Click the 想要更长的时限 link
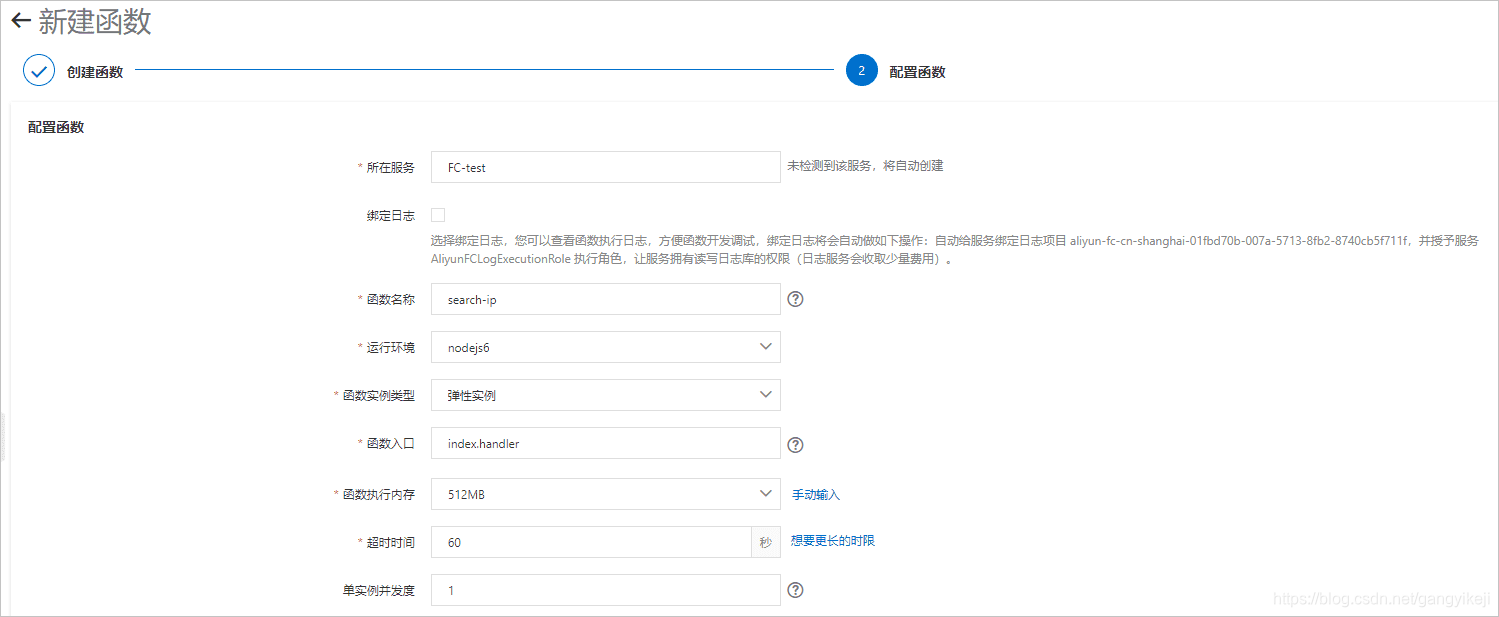Screen dimensions: 1499x617 [834, 541]
